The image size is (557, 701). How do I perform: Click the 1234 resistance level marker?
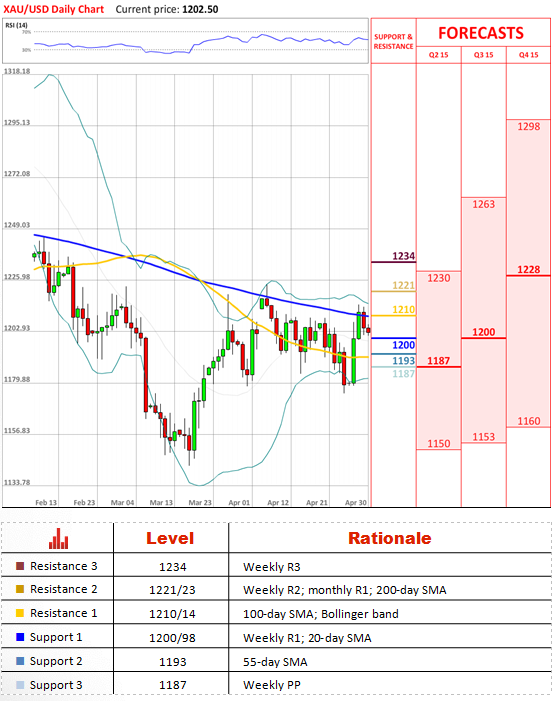pyautogui.click(x=404, y=256)
